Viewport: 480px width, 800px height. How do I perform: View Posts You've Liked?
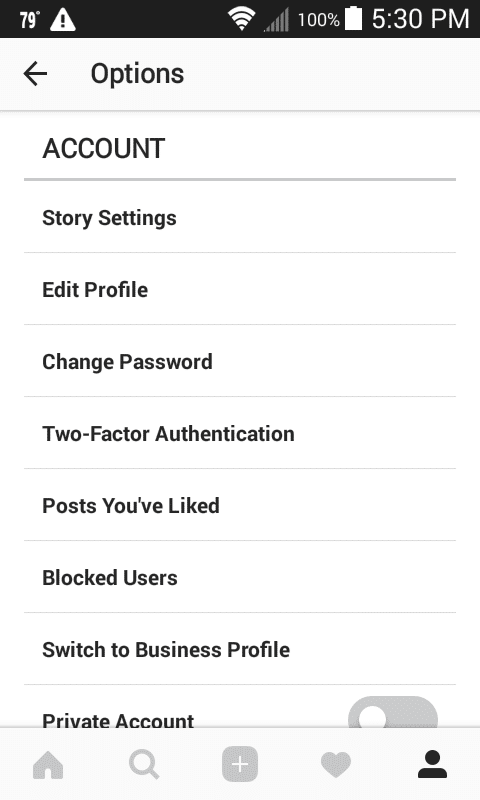240,505
